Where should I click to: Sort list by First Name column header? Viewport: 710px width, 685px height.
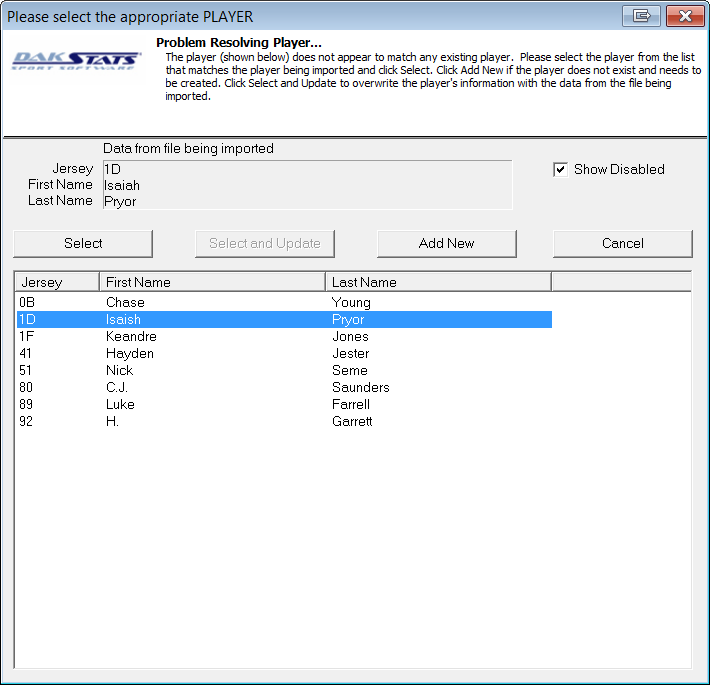(212, 282)
